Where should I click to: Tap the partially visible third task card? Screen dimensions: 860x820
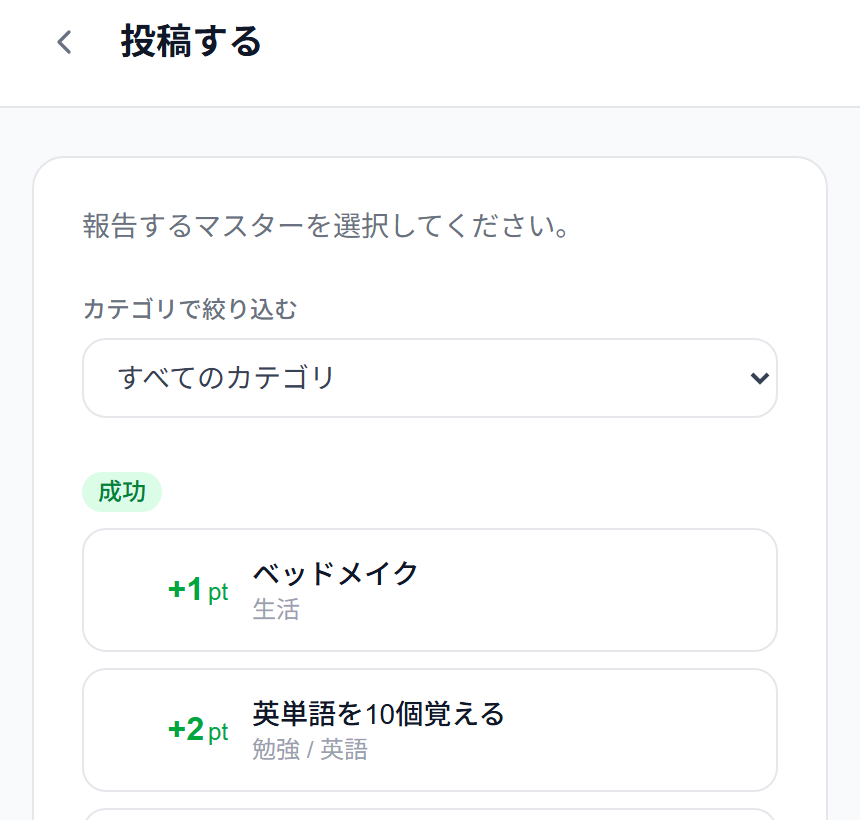pos(429,812)
